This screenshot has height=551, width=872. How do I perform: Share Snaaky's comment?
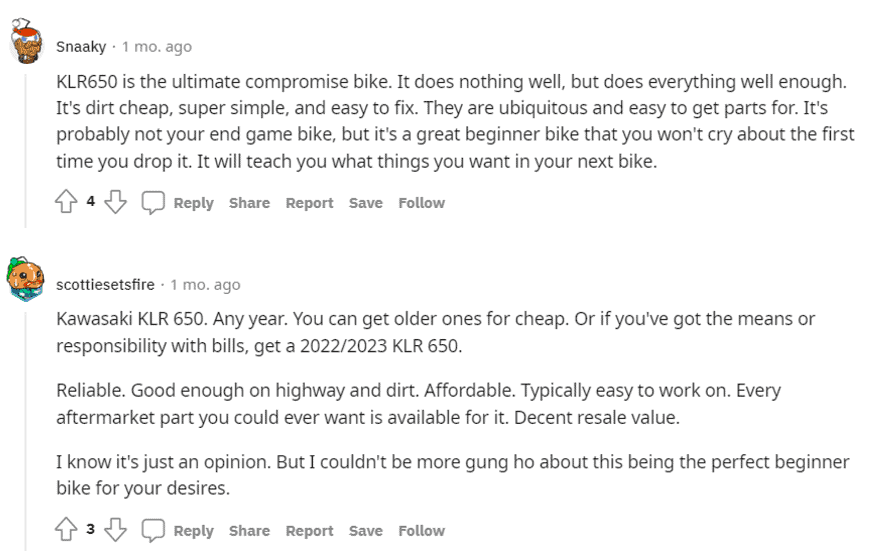250,203
